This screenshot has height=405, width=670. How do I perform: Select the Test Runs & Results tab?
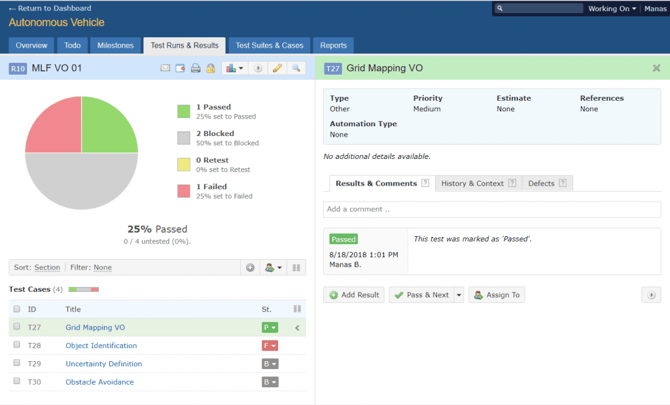[185, 45]
